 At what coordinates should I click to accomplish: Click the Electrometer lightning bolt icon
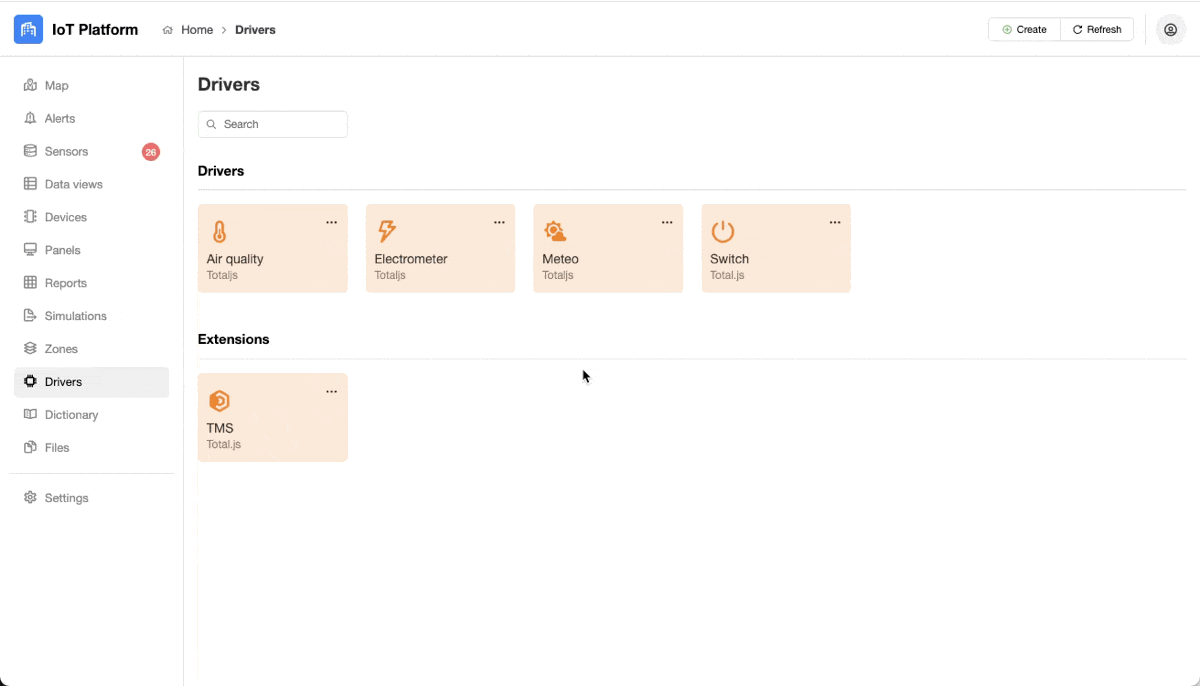coord(386,232)
